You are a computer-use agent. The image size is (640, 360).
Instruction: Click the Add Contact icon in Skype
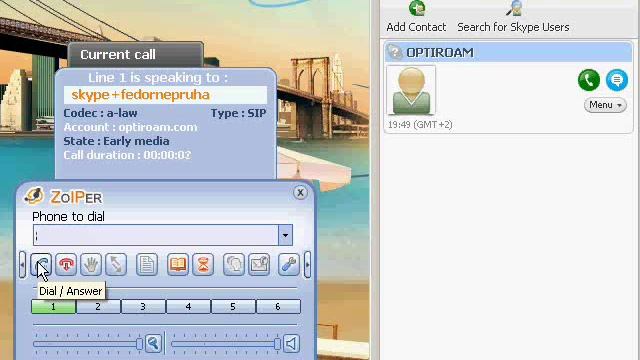(417, 8)
